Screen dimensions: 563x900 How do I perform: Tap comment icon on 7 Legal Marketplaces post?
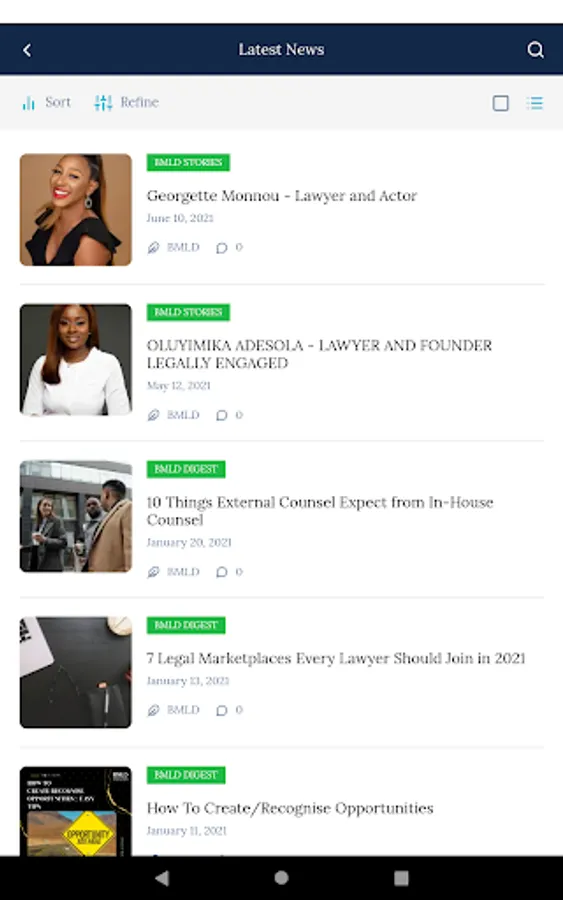click(x=222, y=711)
